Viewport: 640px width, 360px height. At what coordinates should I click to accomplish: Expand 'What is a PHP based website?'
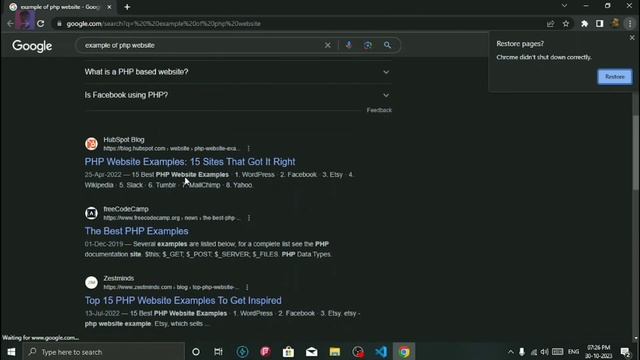click(x=238, y=72)
